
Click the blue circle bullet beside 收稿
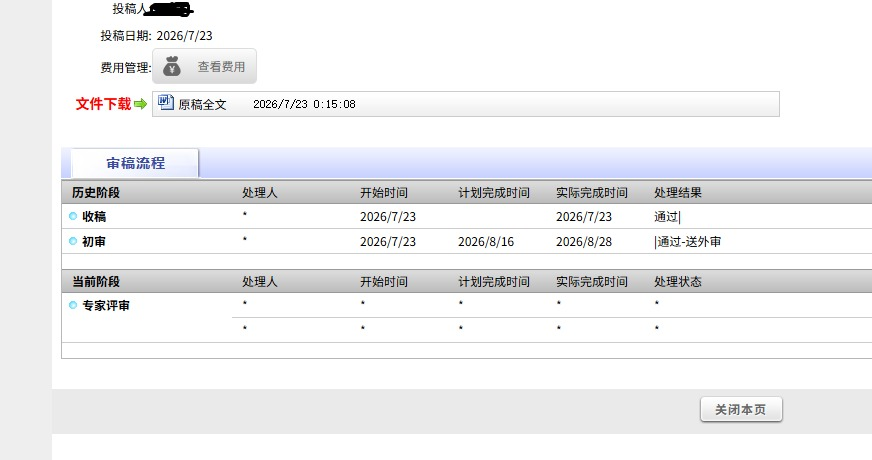pyautogui.click(x=73, y=216)
